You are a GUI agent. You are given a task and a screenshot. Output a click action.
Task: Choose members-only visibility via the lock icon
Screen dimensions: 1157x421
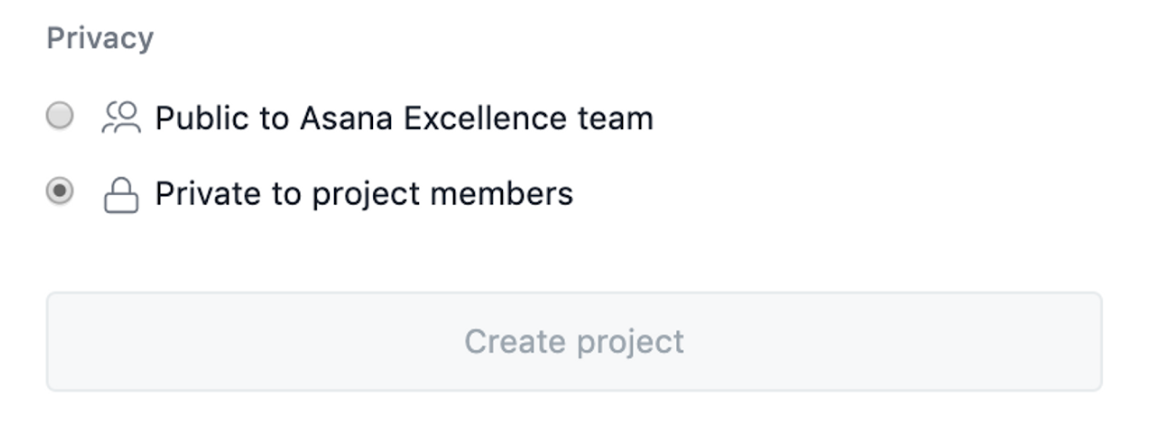pos(122,194)
